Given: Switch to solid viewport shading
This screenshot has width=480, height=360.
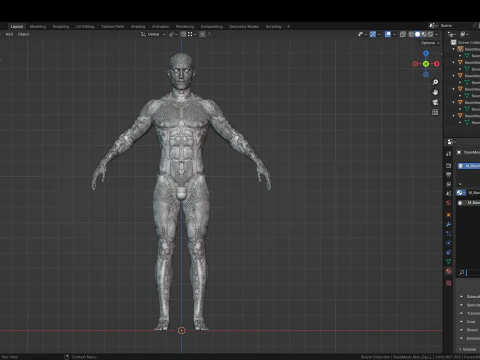Looking at the screenshot, I should pos(417,34).
